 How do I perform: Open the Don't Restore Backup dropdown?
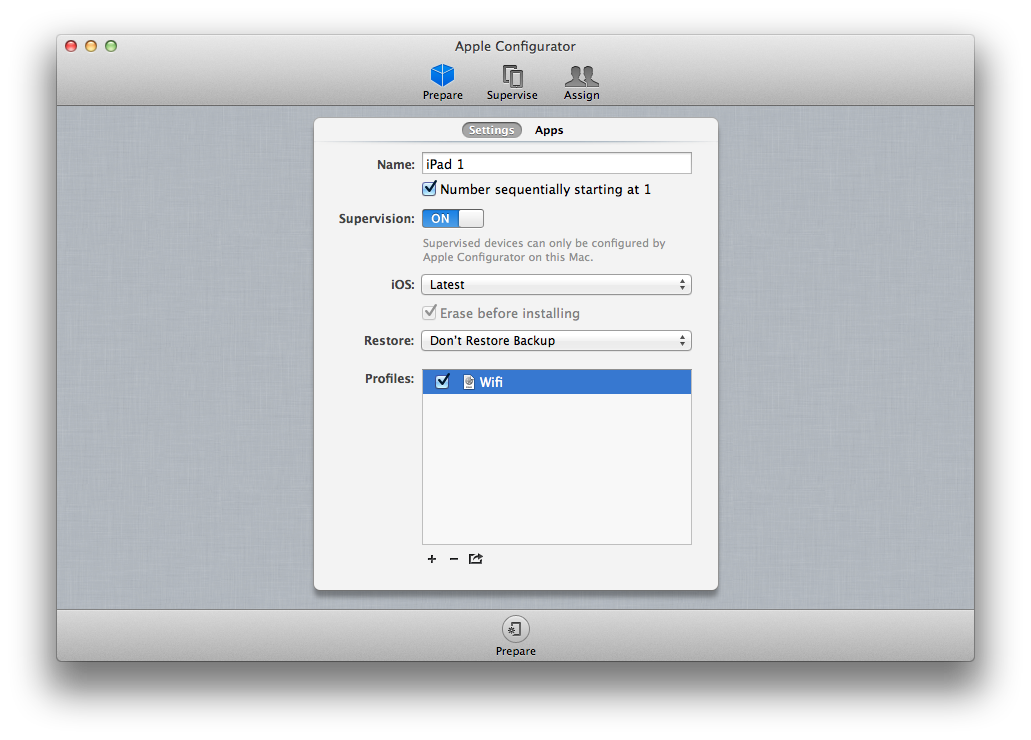click(x=556, y=341)
